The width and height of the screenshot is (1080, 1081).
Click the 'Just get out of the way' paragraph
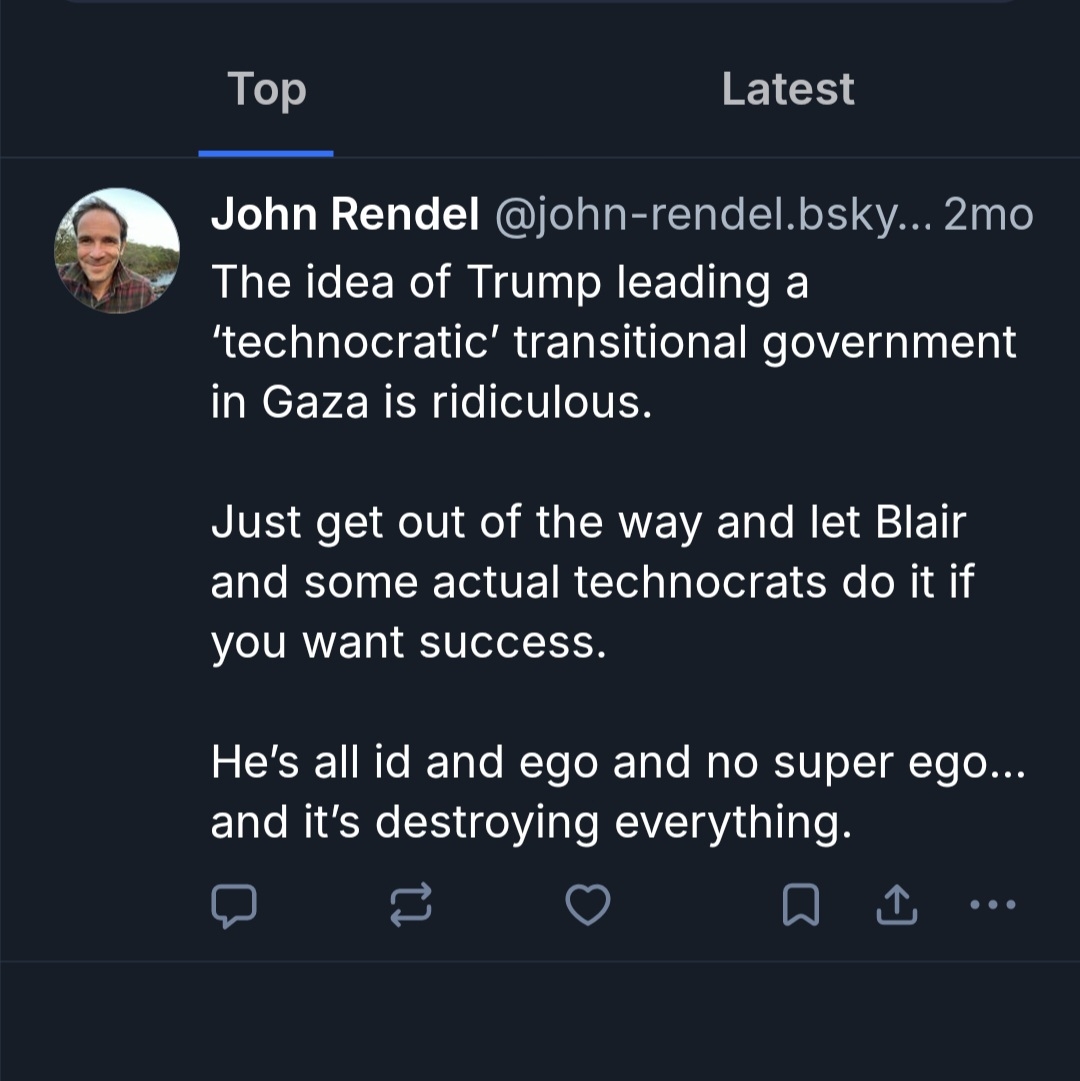coord(588,523)
